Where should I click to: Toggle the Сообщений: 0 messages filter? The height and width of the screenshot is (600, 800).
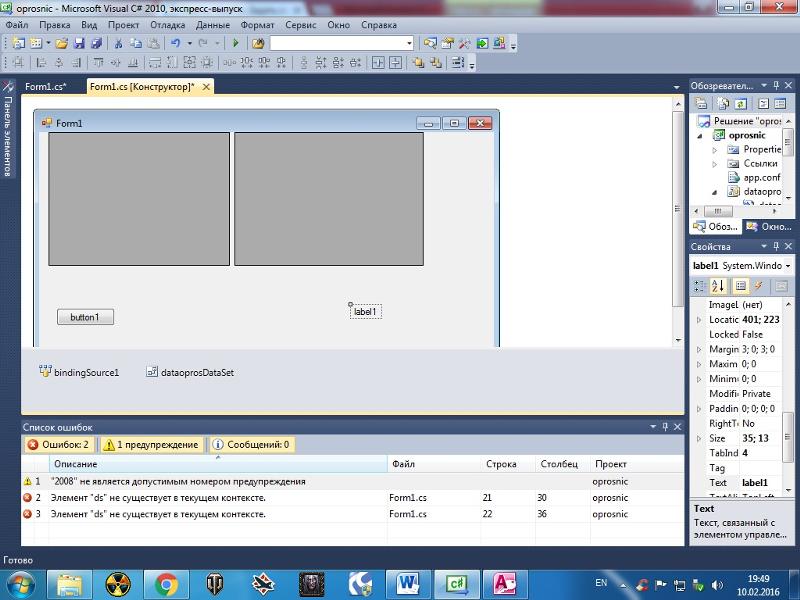[x=250, y=445]
